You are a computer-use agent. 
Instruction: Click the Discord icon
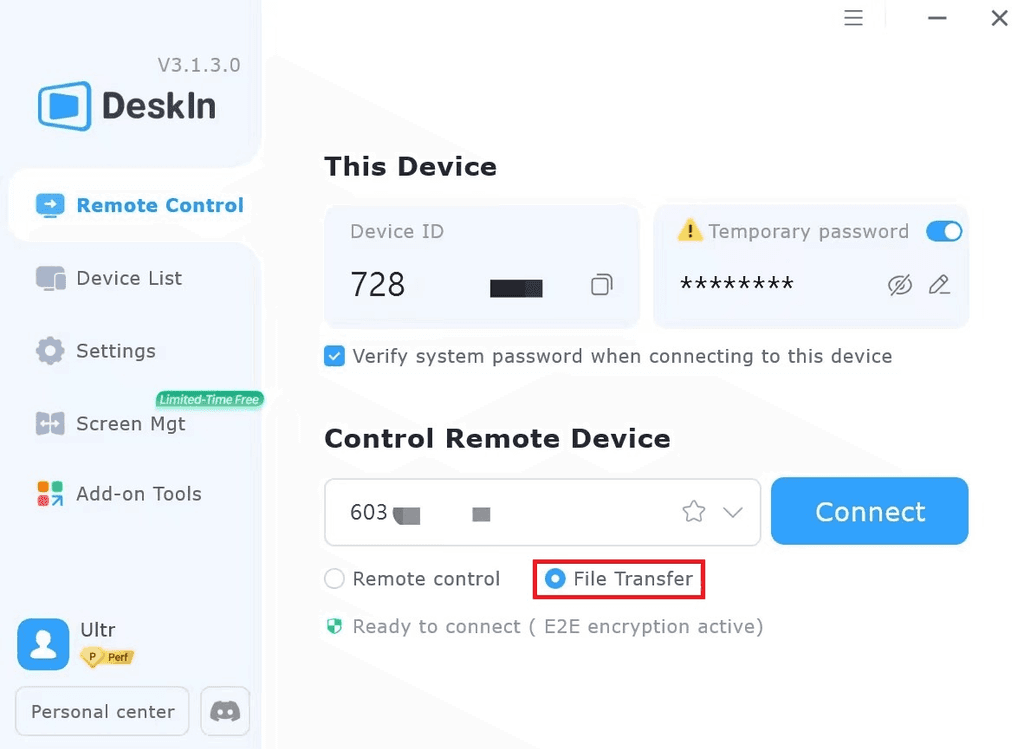click(x=224, y=711)
